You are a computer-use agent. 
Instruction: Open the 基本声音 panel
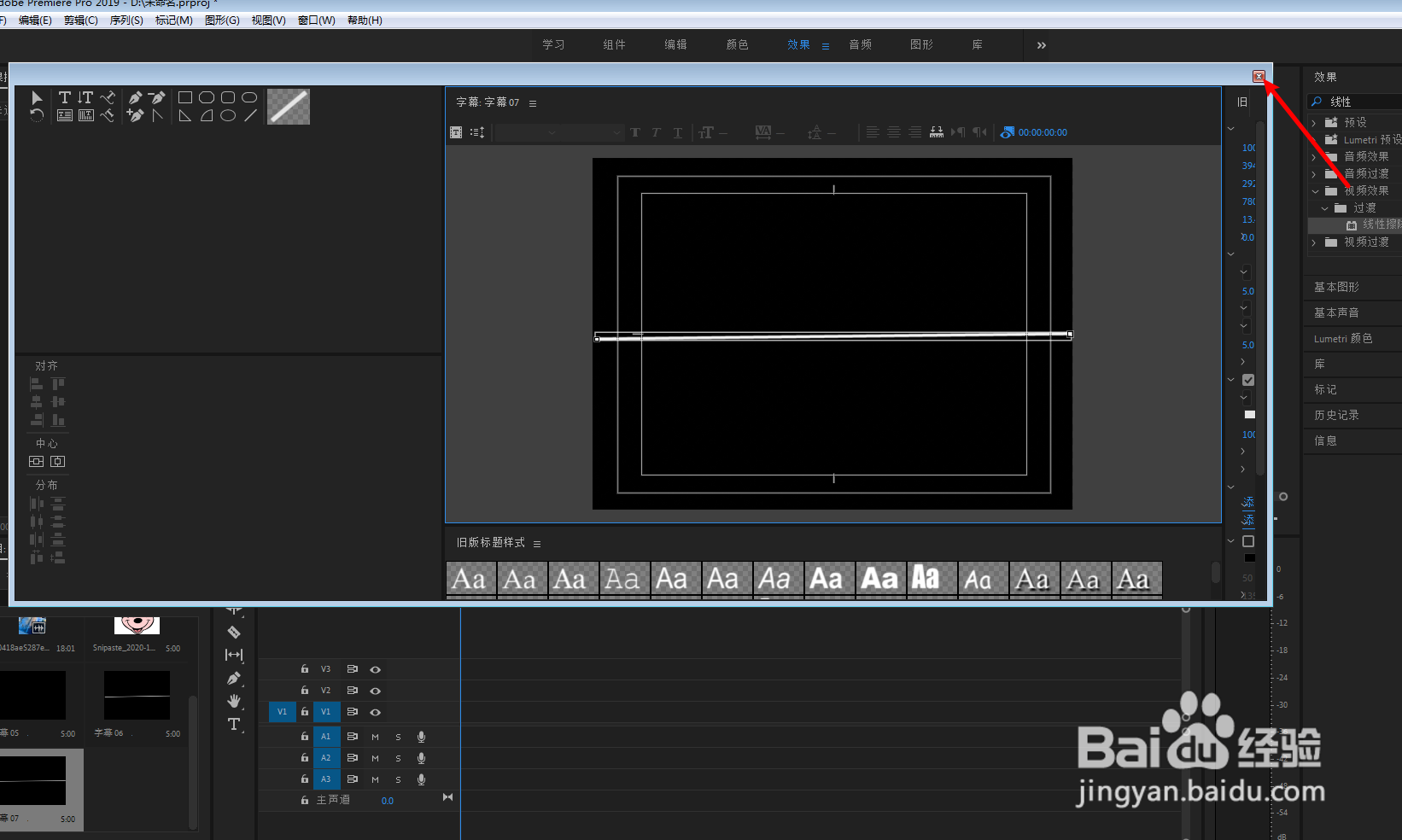(x=1336, y=312)
